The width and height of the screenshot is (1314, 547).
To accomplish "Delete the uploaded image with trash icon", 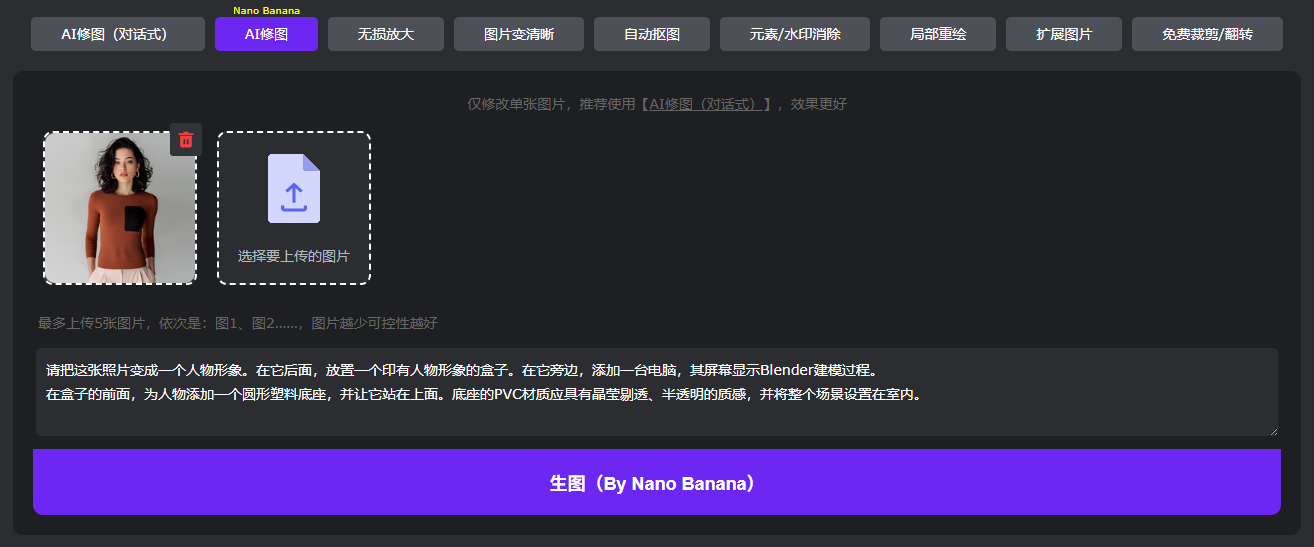I will [x=186, y=140].
